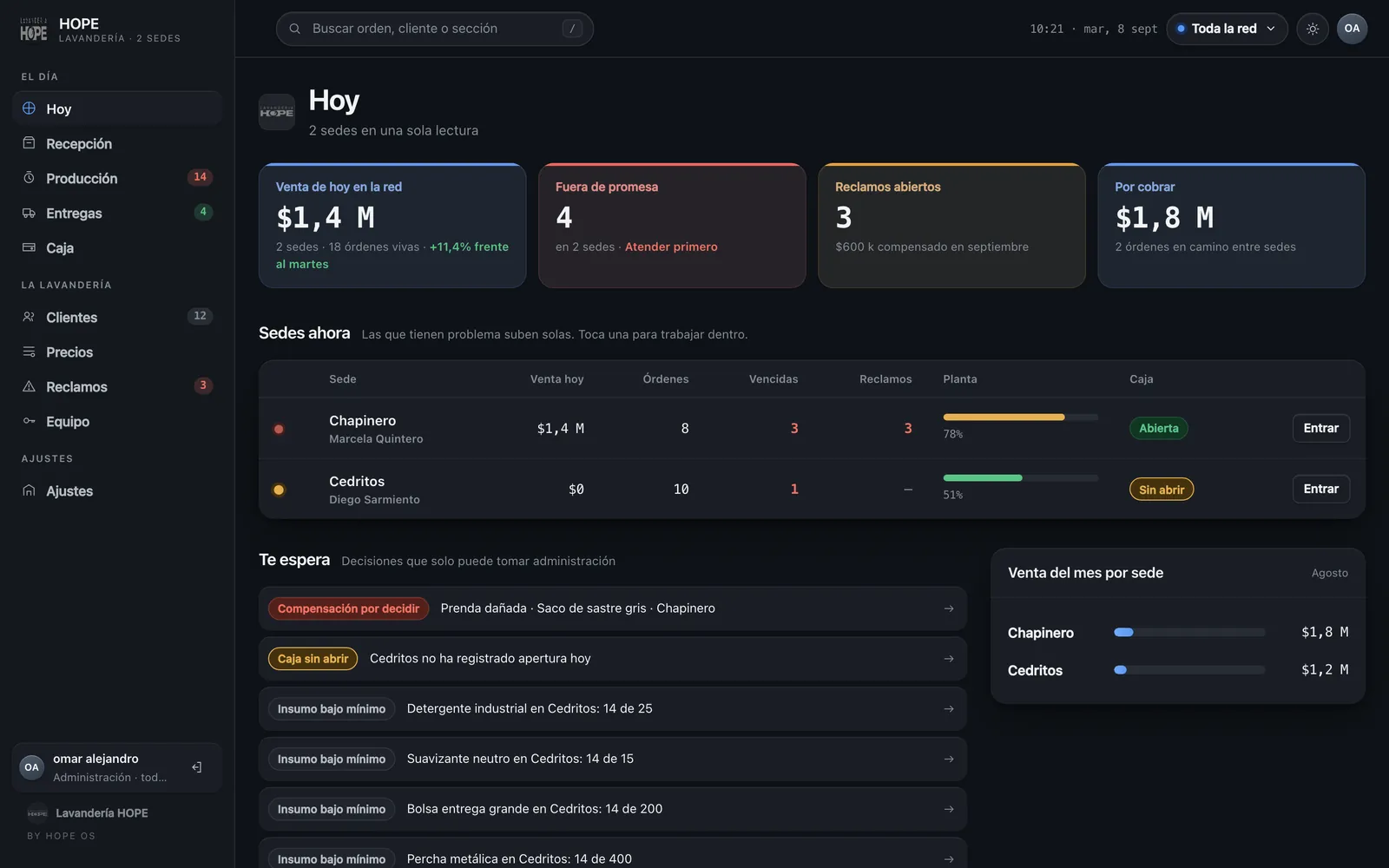Open Bolsa entrega grande en Cedritos row
This screenshot has width=1389, height=868.
tap(612, 809)
